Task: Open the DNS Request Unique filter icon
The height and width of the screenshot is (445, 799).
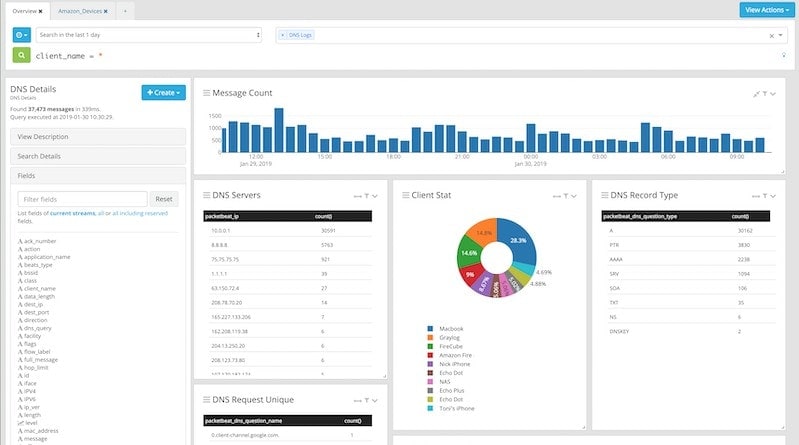Action: coord(366,401)
